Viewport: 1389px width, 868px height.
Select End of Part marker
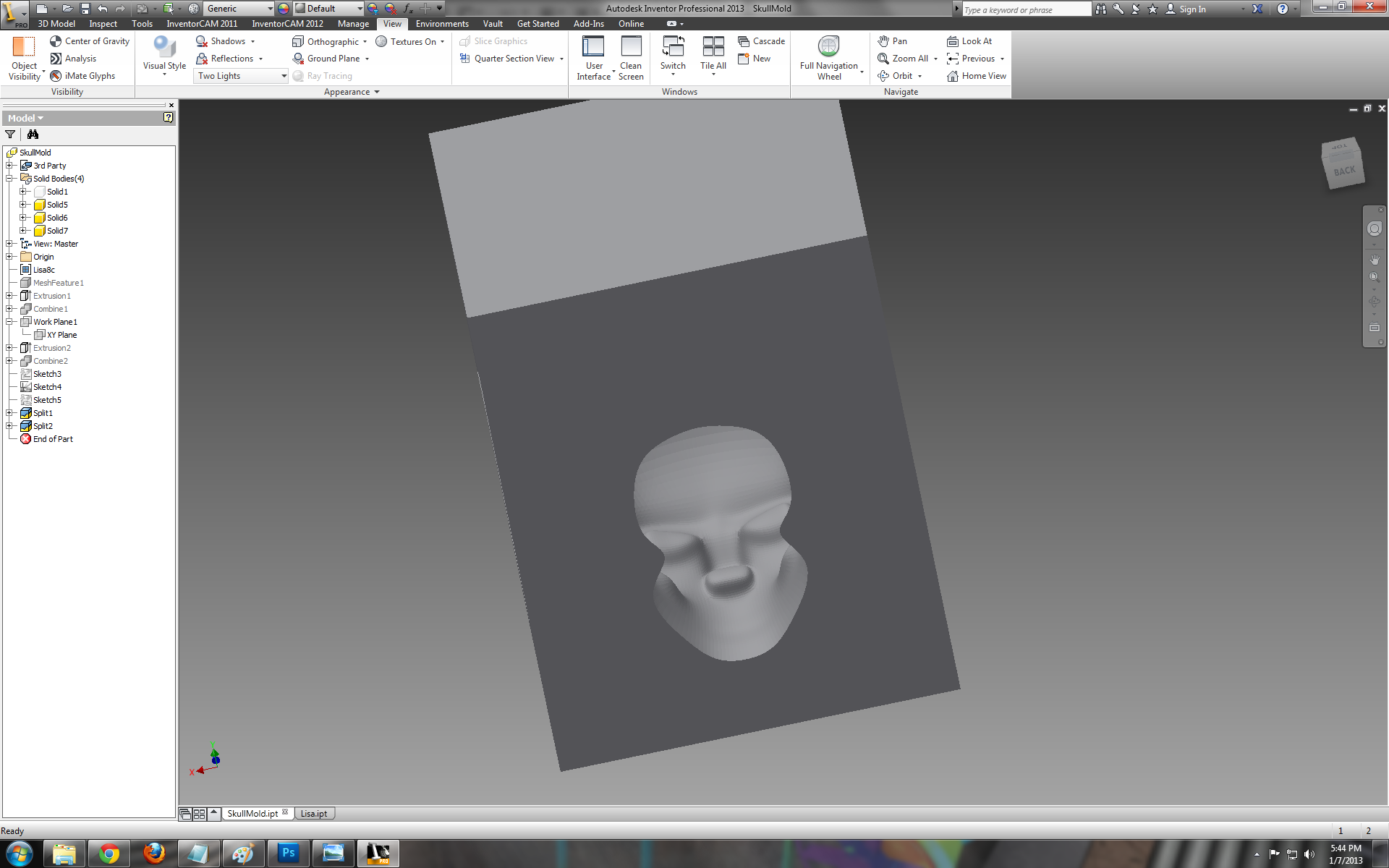(x=53, y=439)
